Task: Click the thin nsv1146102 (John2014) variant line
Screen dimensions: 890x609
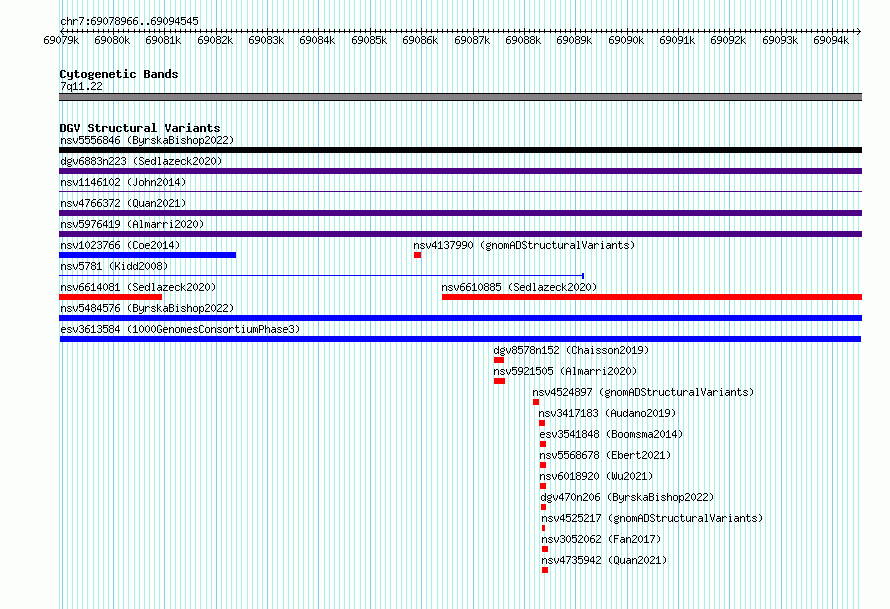Action: coord(460,192)
